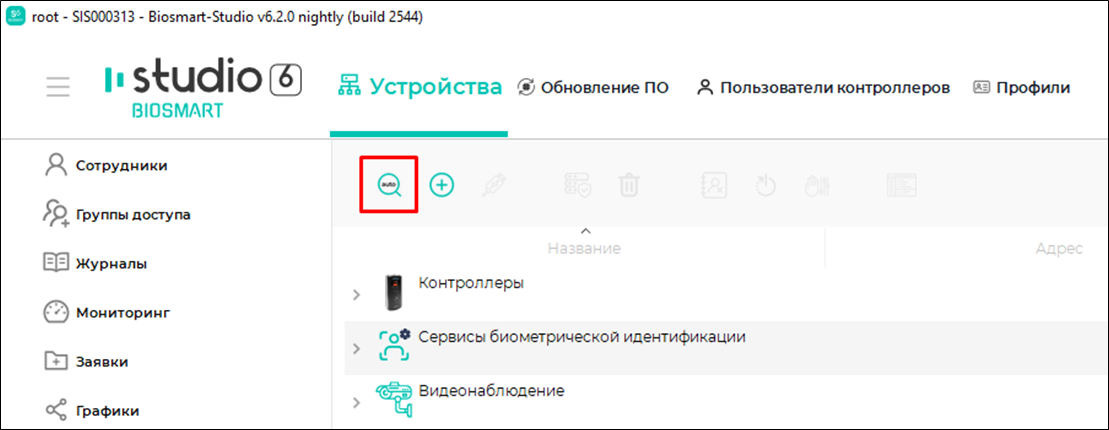The height and width of the screenshot is (430, 1109).
Task: Select the greyed-out settings checklist icon
Action: click(577, 185)
